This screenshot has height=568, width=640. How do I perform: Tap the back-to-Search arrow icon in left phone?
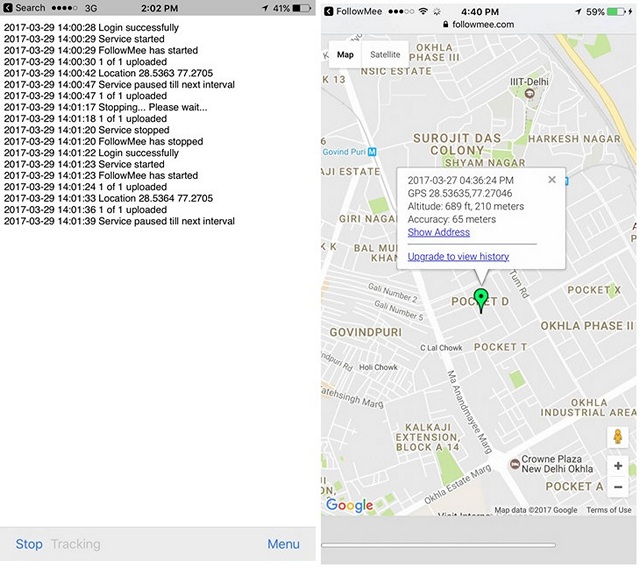tap(8, 8)
